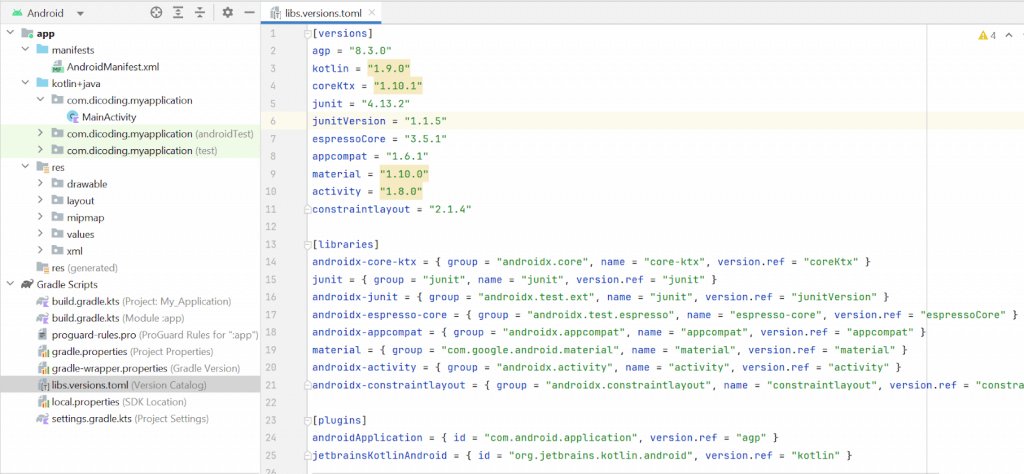Collapse the res folder
This screenshot has width=1024, height=474.
(25, 167)
